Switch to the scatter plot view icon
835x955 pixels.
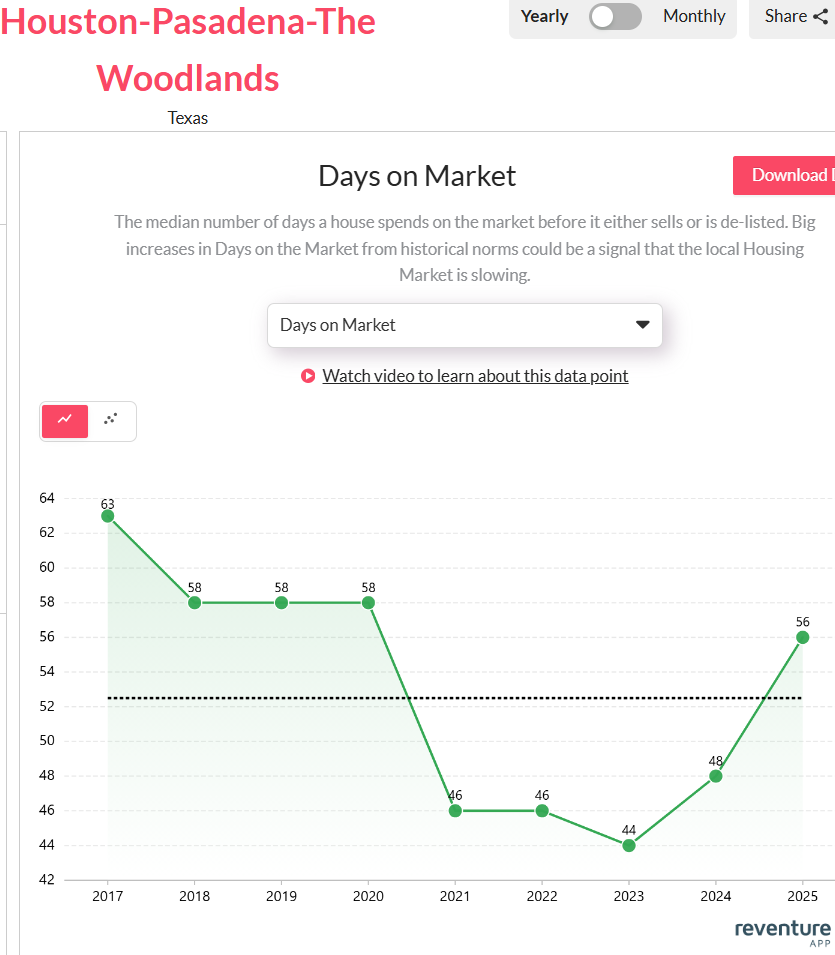click(110, 421)
